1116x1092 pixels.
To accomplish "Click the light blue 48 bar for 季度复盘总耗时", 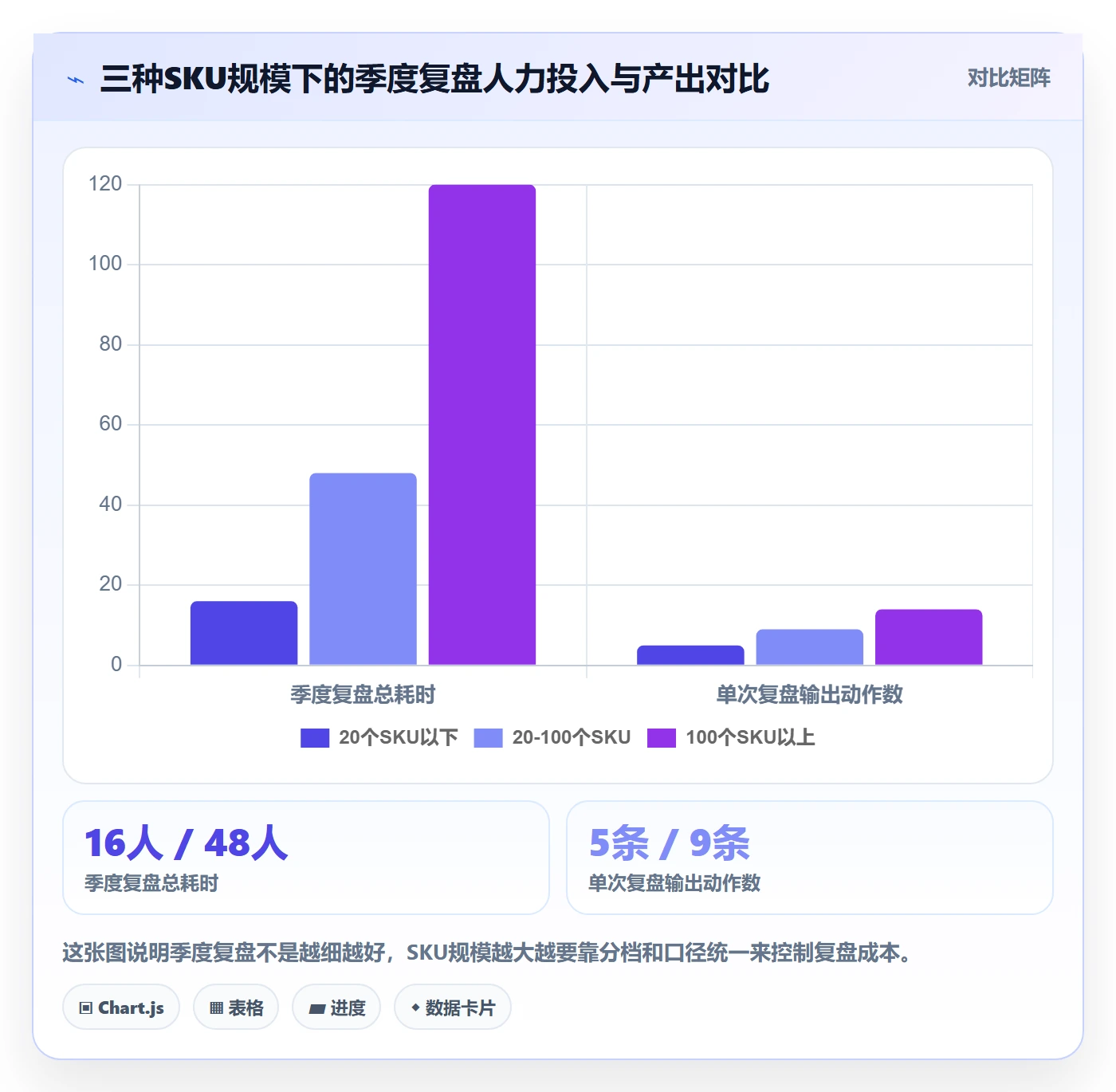I will click(x=363, y=569).
